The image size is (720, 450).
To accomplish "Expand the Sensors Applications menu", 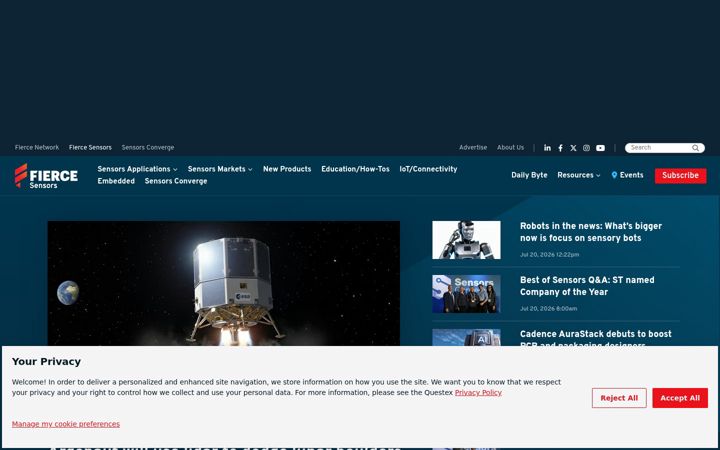I will (137, 169).
